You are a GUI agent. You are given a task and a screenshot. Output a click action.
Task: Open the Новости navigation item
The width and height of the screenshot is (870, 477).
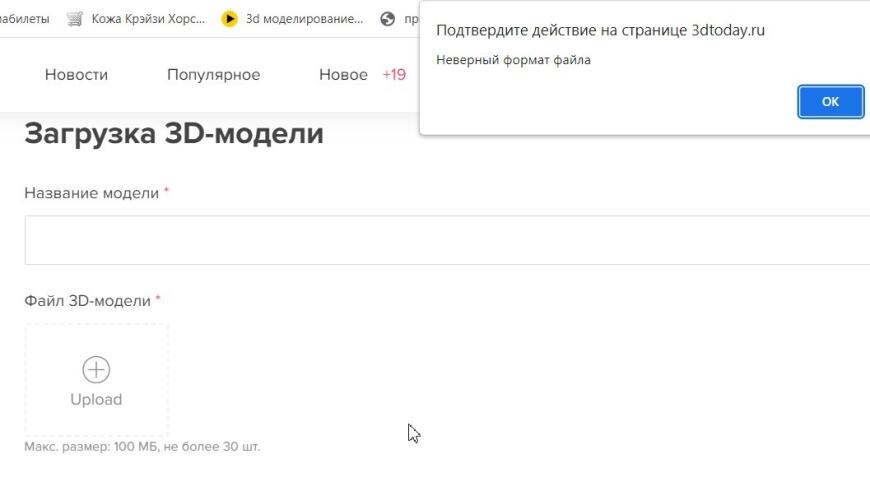click(x=76, y=75)
